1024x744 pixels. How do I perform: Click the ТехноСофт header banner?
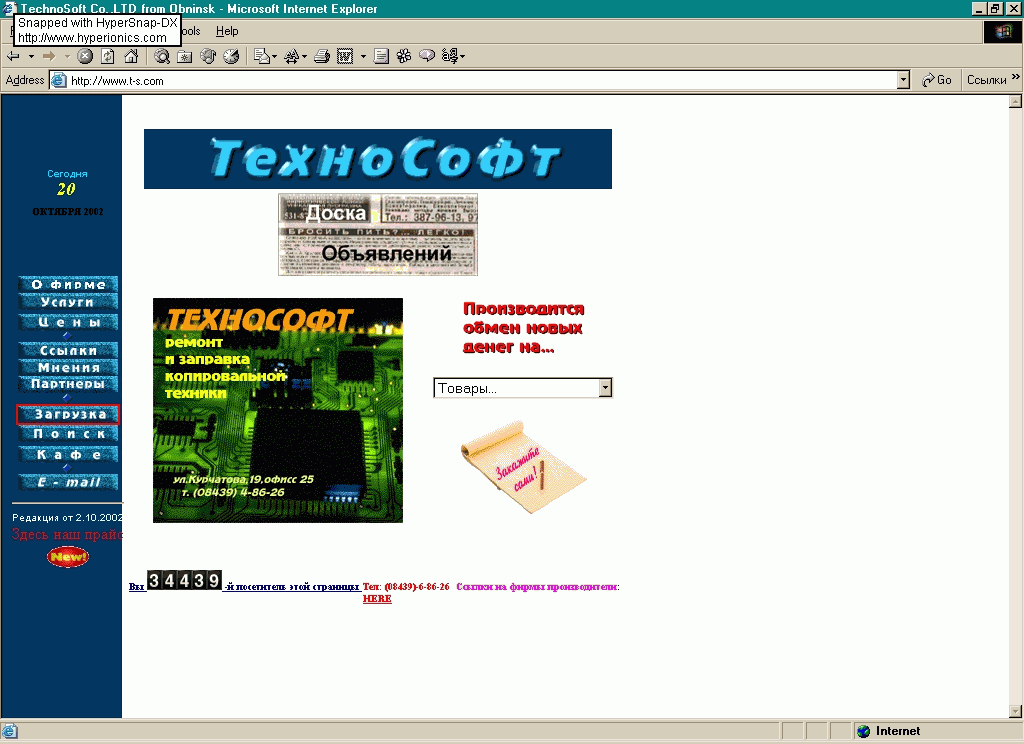point(377,159)
